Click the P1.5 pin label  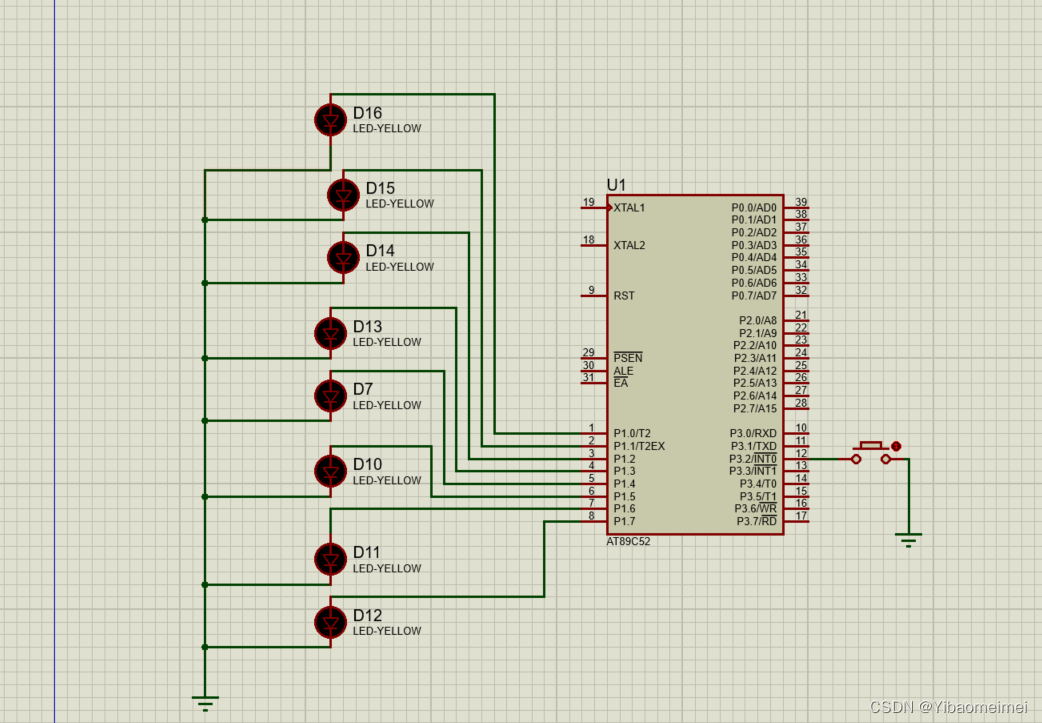(624, 496)
